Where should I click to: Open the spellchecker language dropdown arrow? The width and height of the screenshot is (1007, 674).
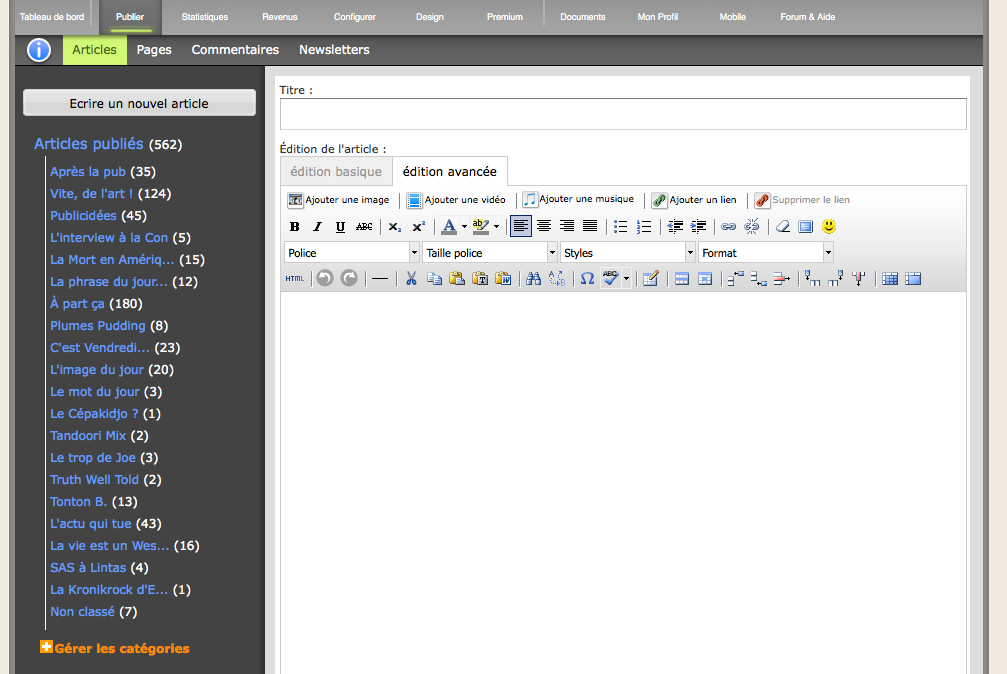(x=626, y=279)
